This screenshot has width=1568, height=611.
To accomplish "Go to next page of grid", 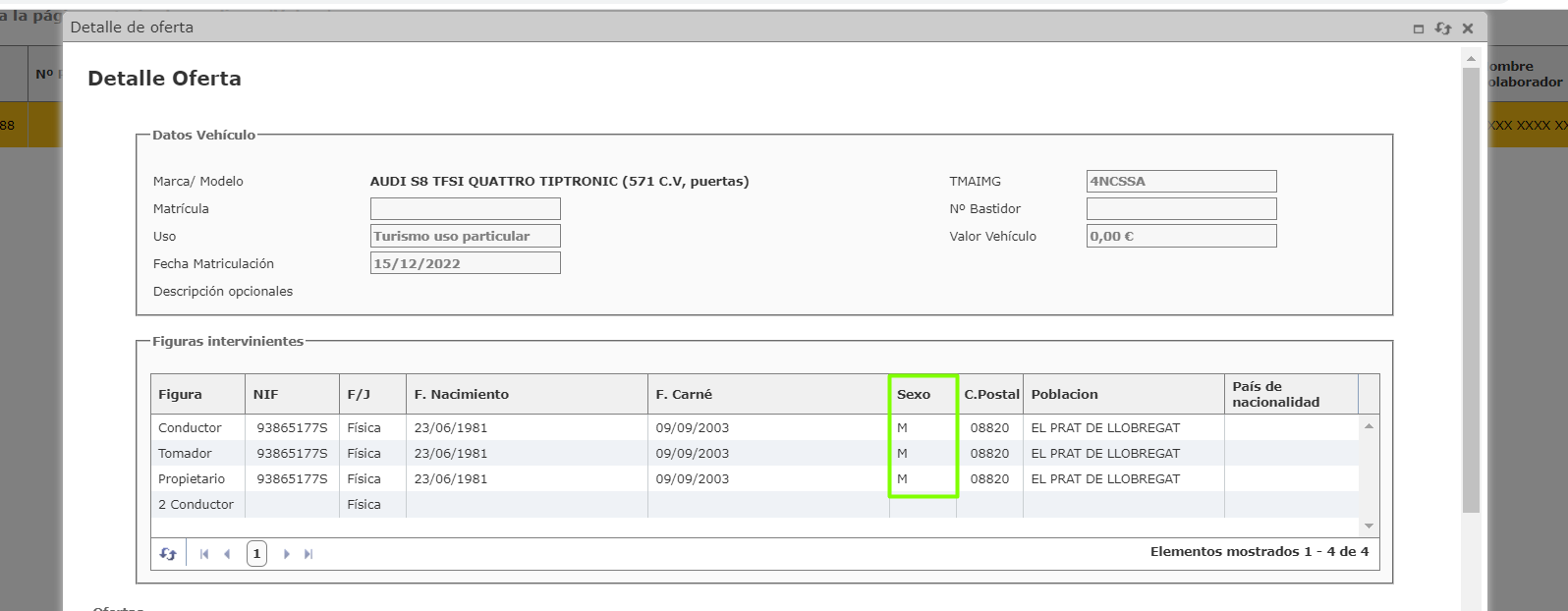I will [x=286, y=554].
